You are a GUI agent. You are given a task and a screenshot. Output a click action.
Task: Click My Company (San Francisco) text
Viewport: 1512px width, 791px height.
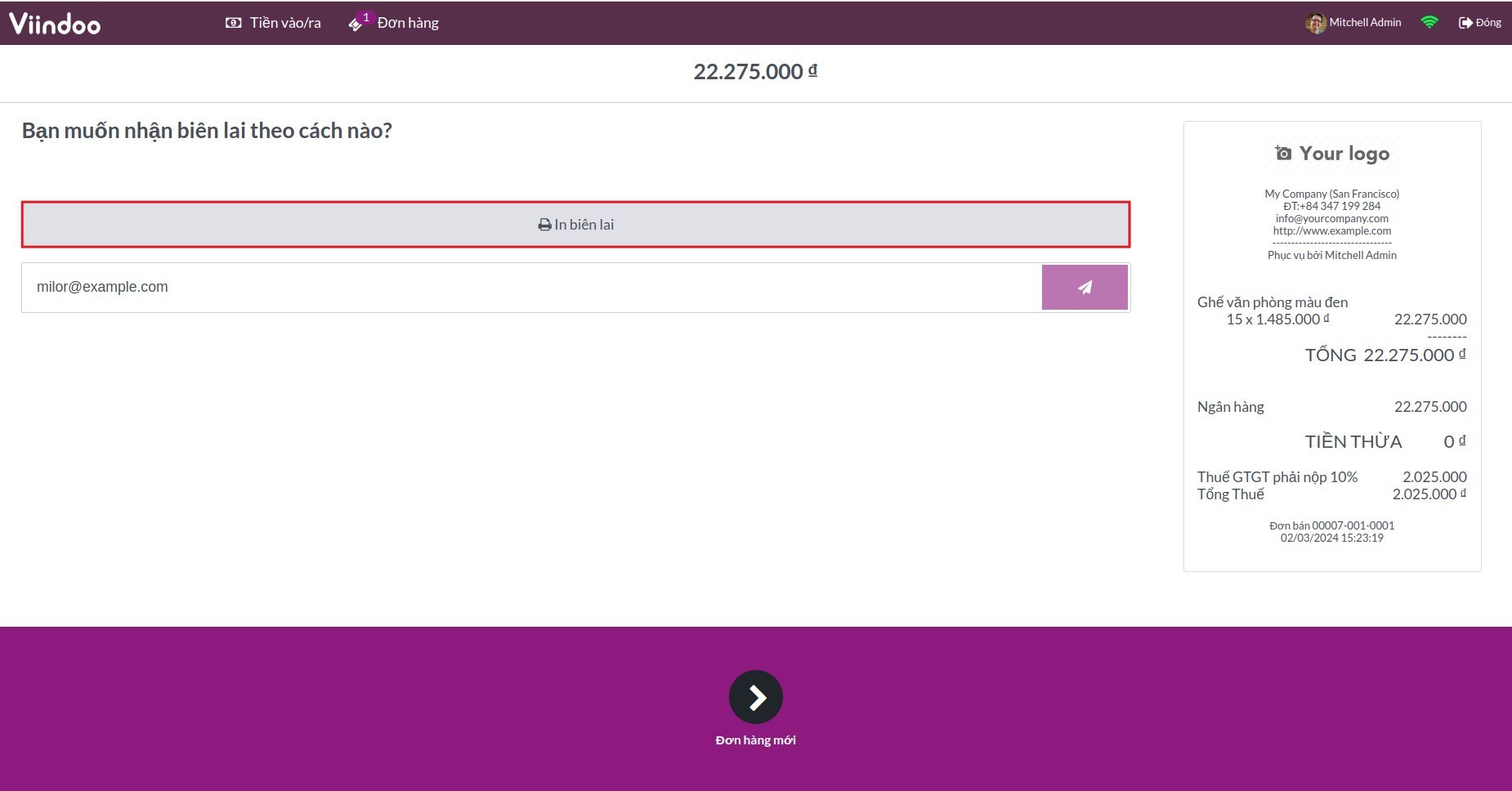pos(1332,194)
